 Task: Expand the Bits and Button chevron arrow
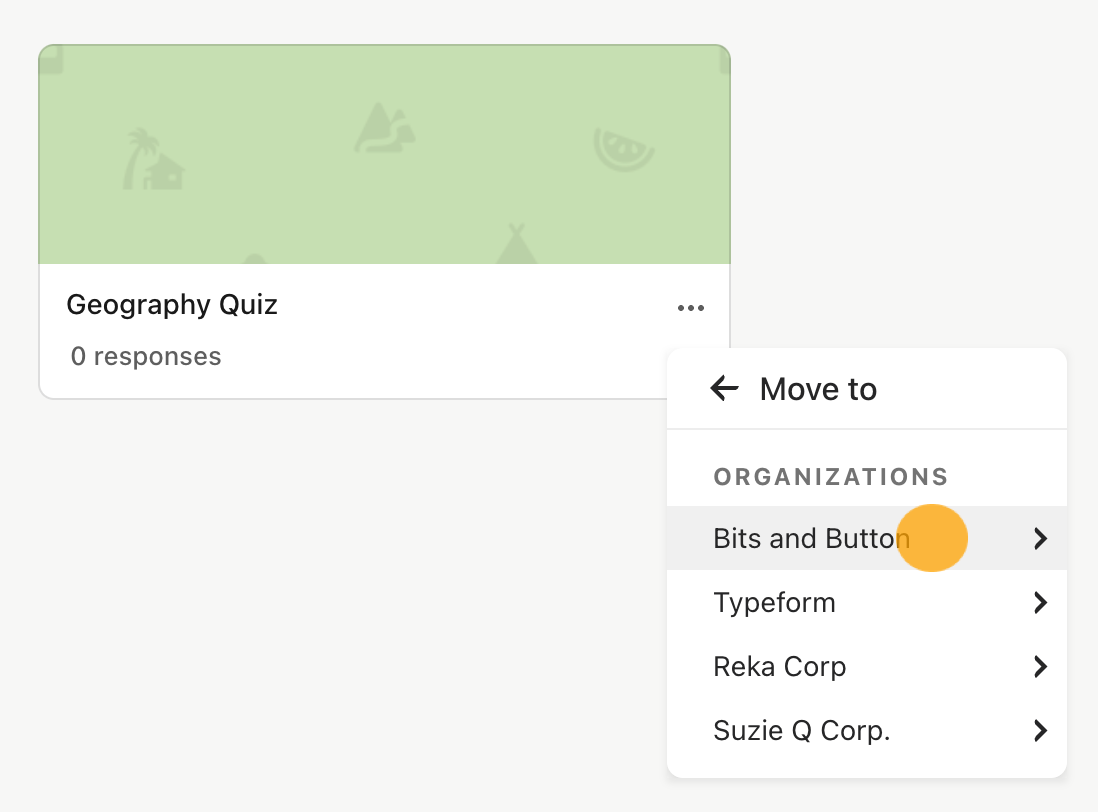pyautogui.click(x=1041, y=538)
